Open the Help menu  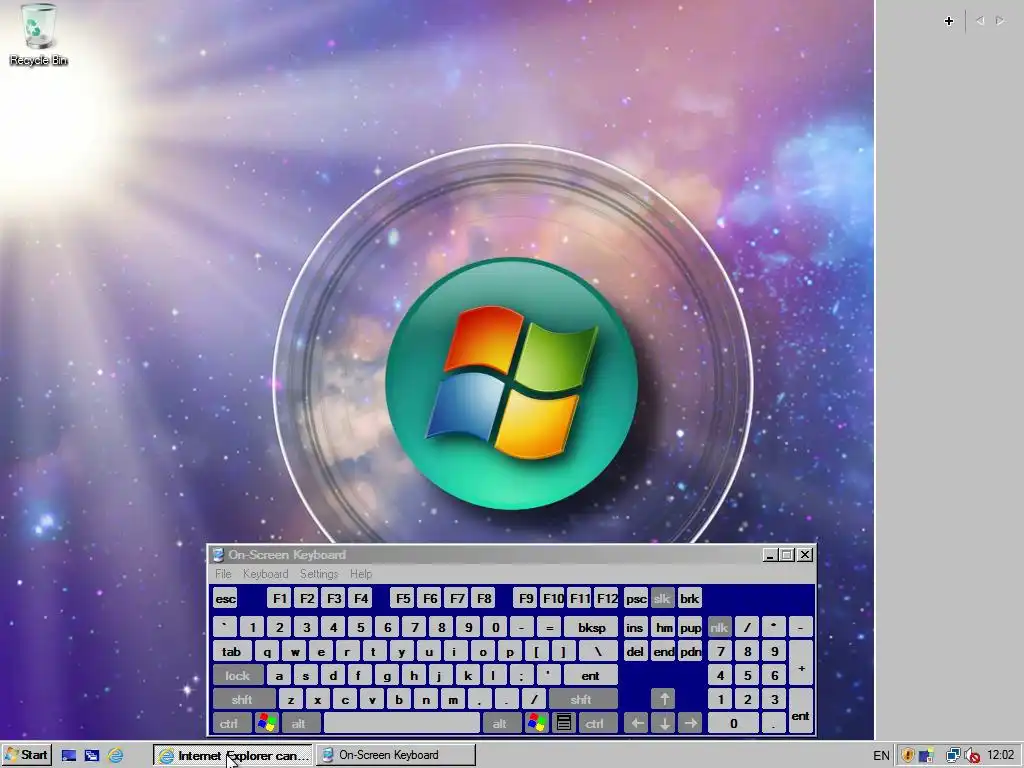point(360,573)
